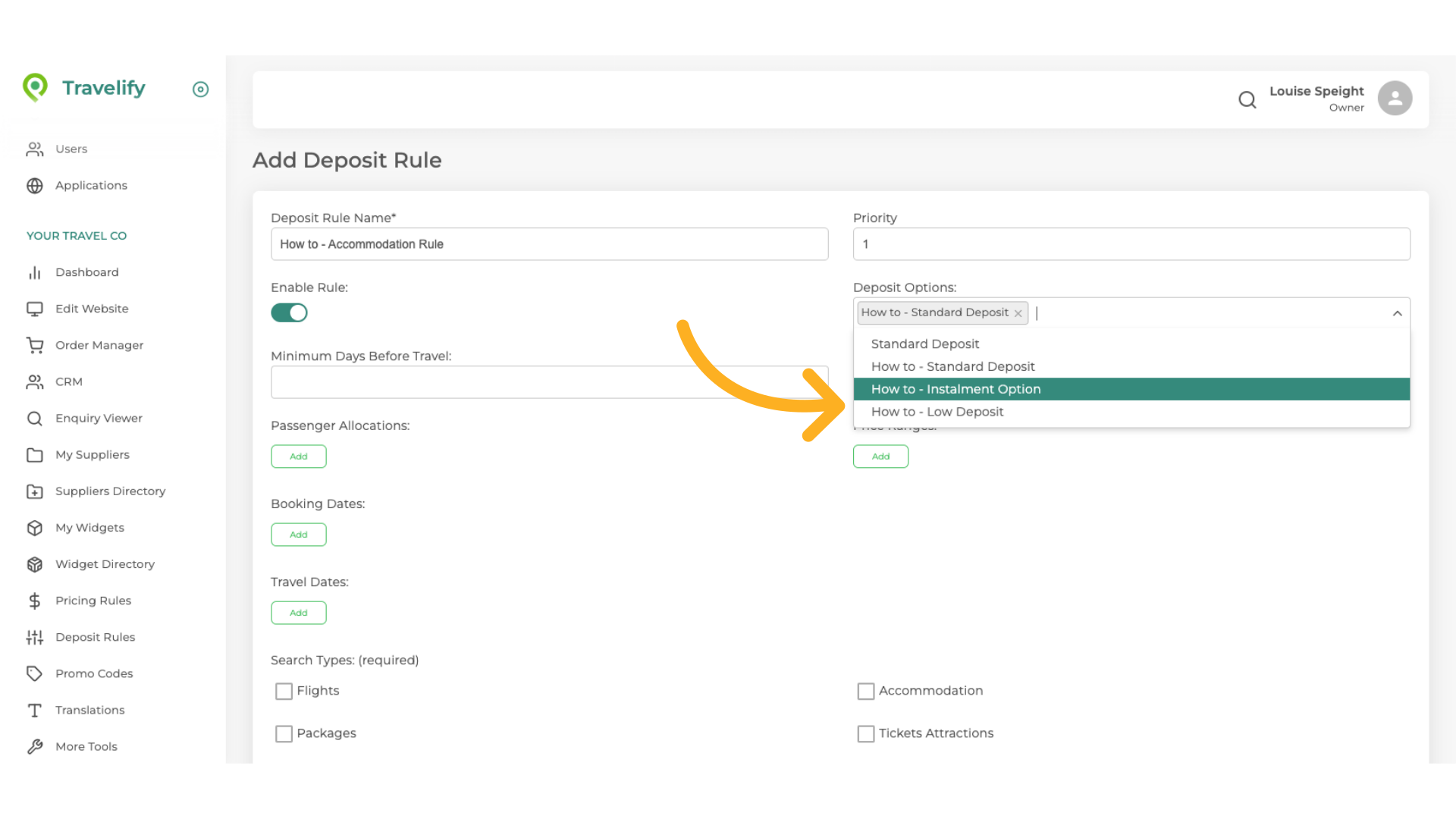The image size is (1456, 819).
Task: Open the Translations section in the sidebar
Action: tap(35, 710)
